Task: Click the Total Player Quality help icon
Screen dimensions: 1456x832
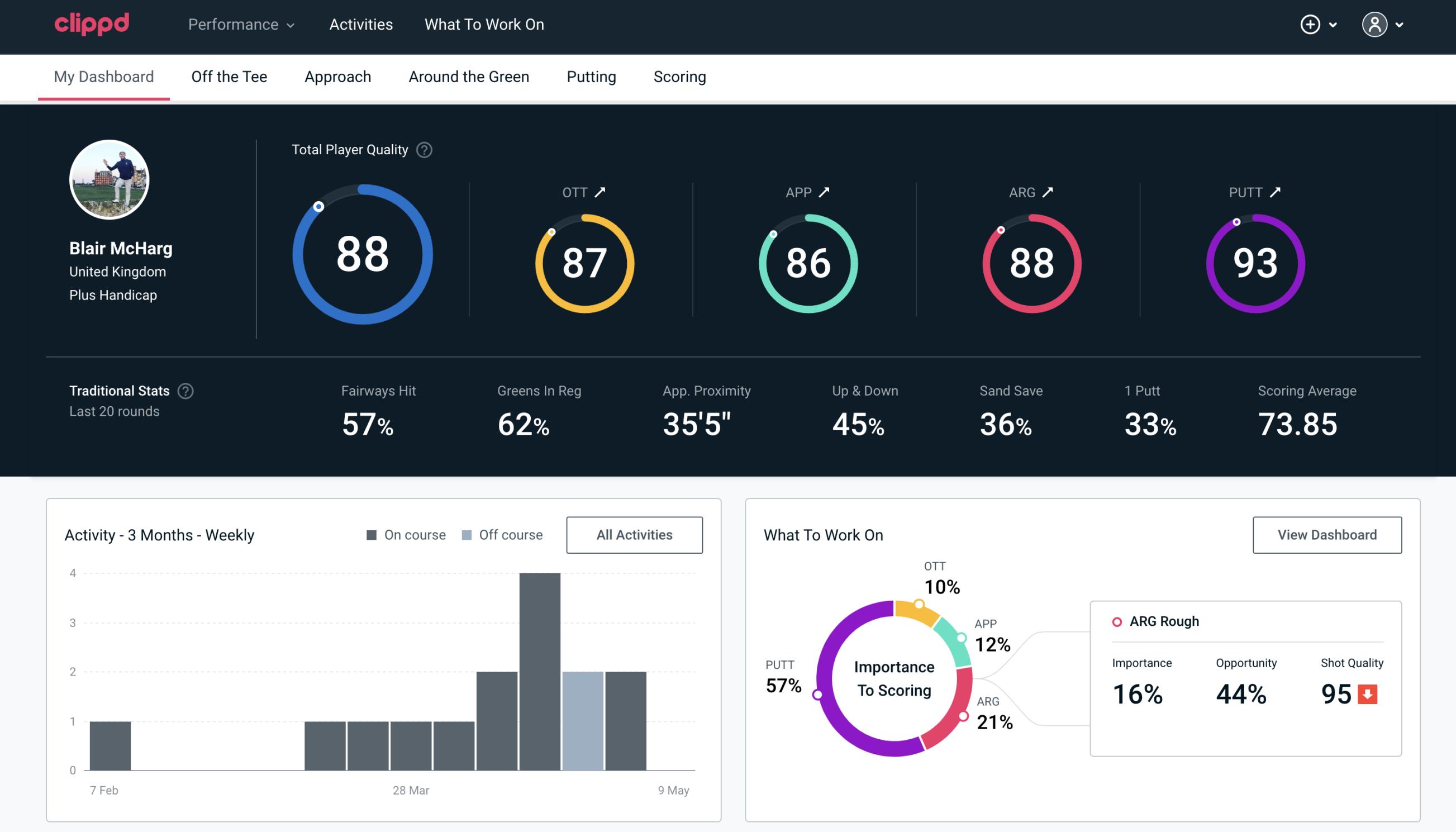Action: click(423, 149)
